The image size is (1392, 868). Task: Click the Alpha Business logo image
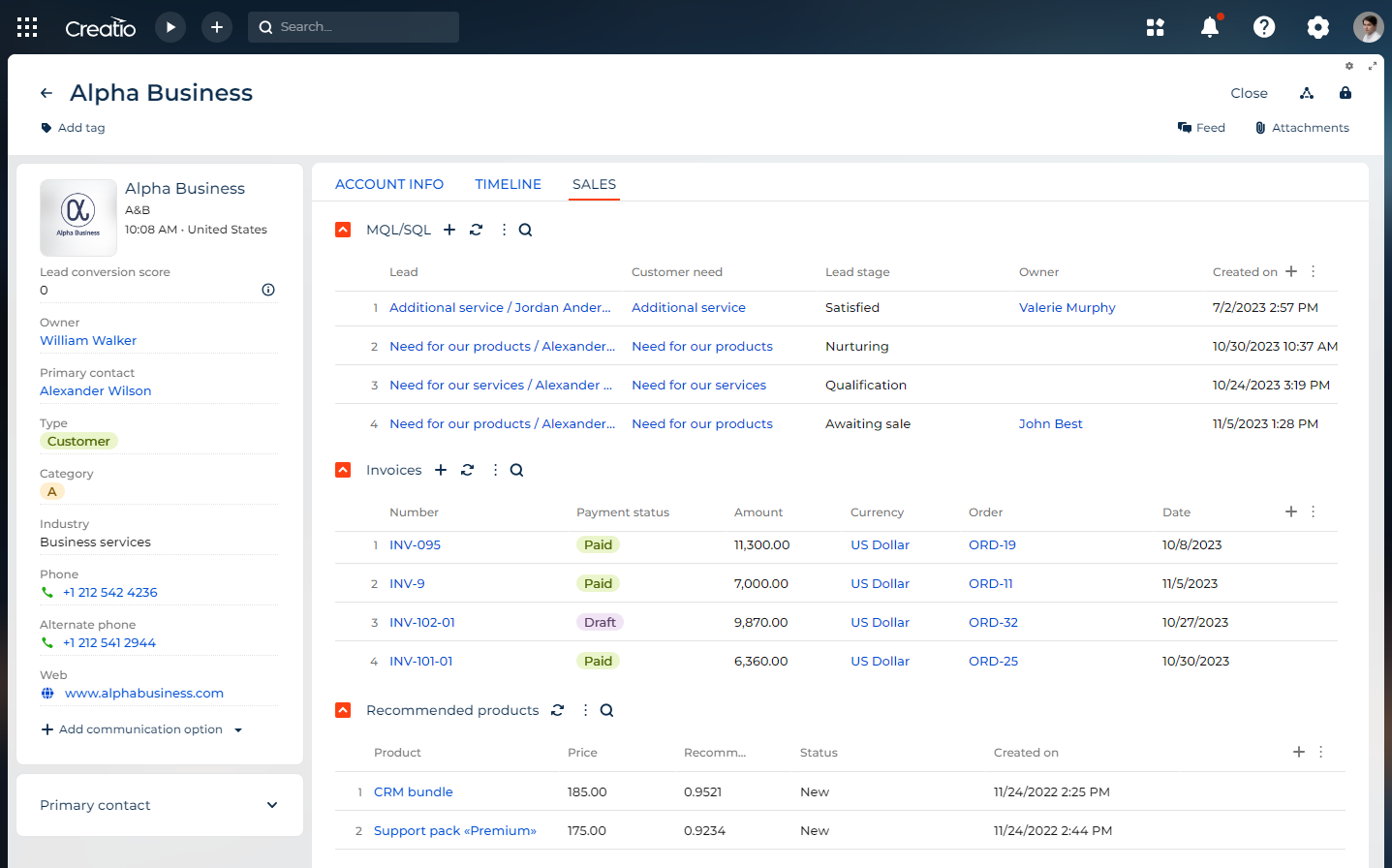(78, 218)
